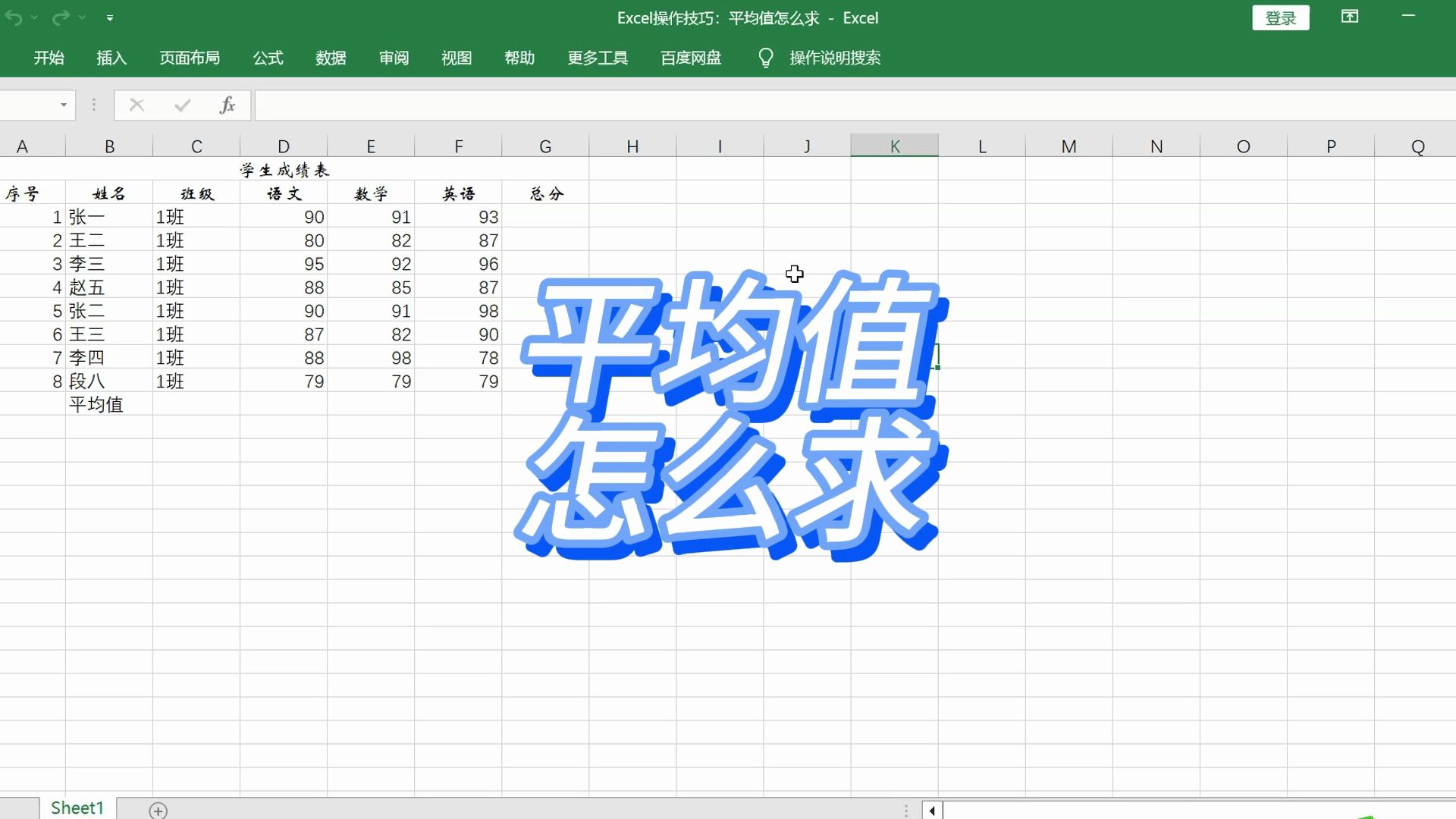Viewport: 1456px width, 819px height.
Task: Open the 百度网盘 ribbon tab
Action: (691, 58)
